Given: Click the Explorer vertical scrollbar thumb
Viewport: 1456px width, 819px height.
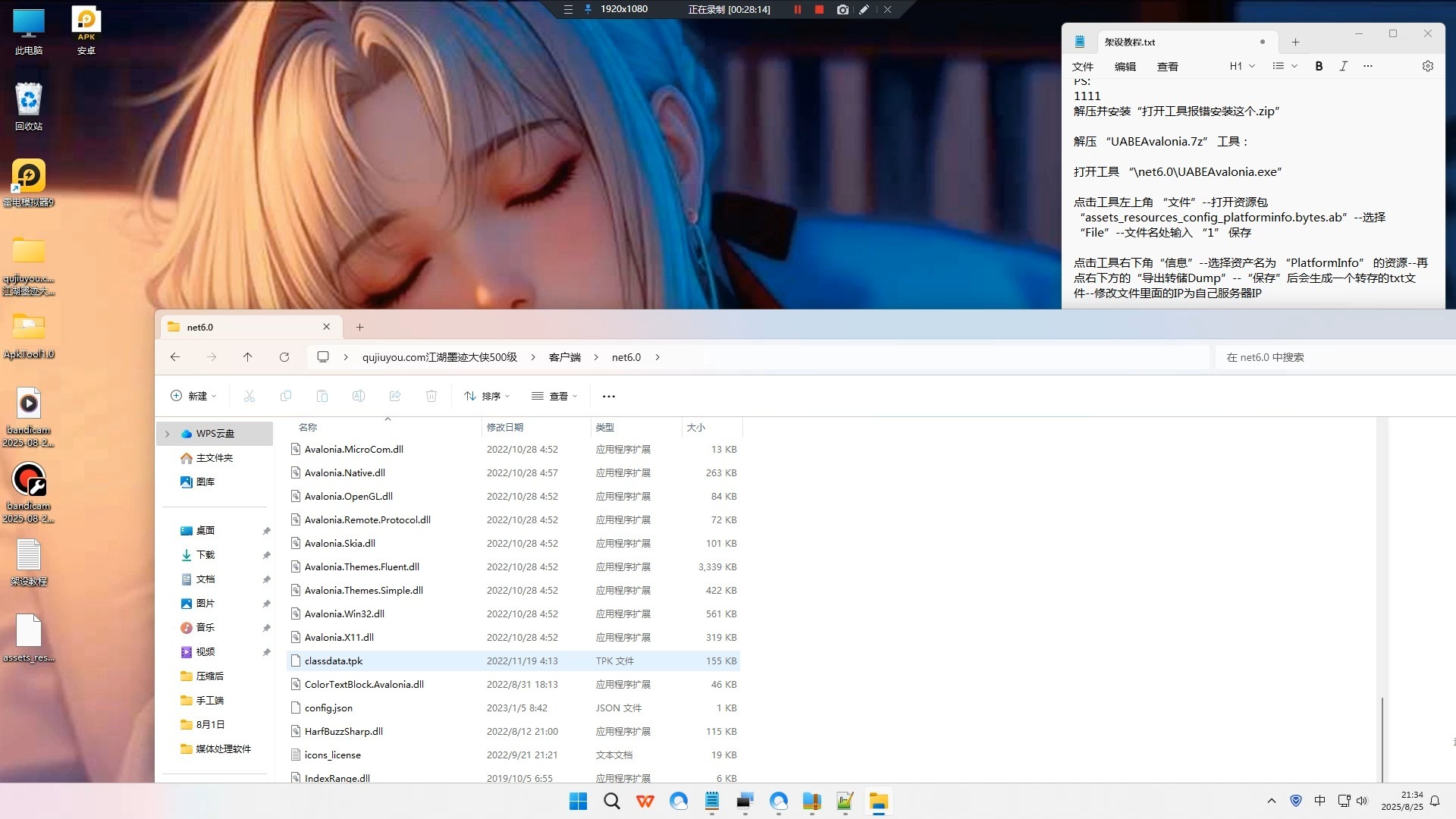Looking at the screenshot, I should pyautogui.click(x=1382, y=739).
